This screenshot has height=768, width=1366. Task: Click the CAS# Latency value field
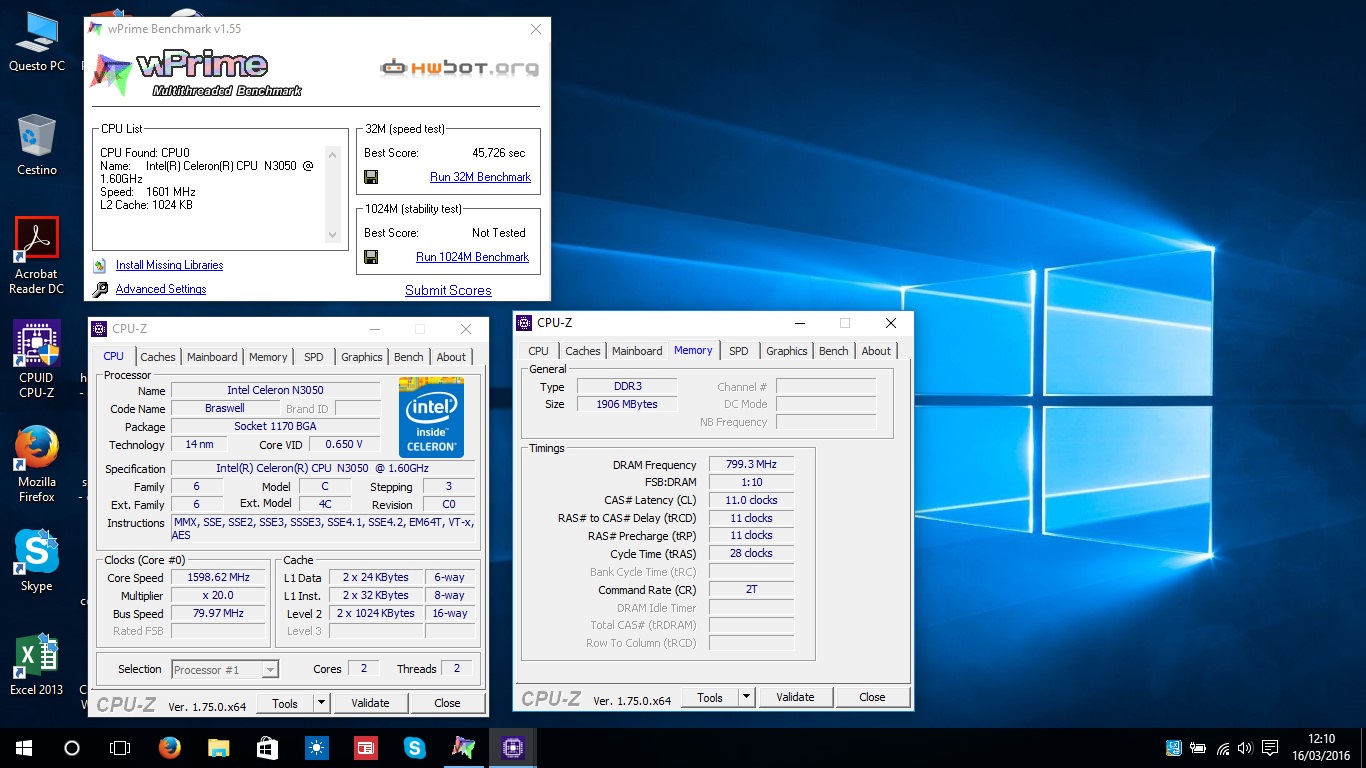point(751,500)
